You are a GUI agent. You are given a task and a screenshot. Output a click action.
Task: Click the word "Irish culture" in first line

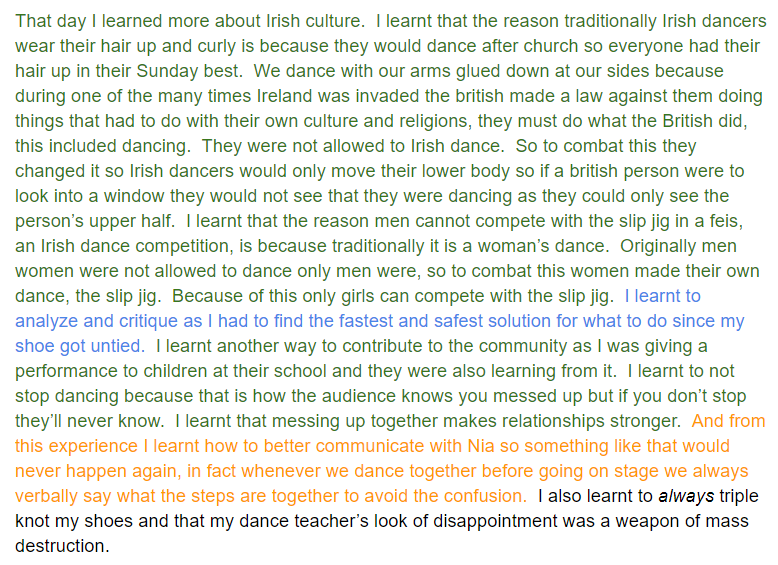click(x=314, y=21)
